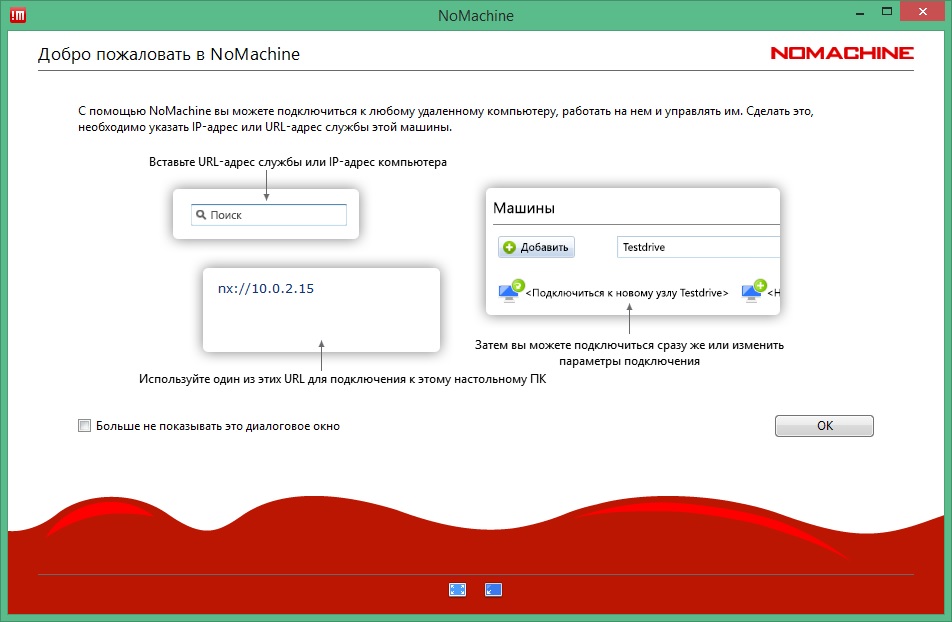Click the Машины heading
The image size is (952, 622).
(x=524, y=208)
